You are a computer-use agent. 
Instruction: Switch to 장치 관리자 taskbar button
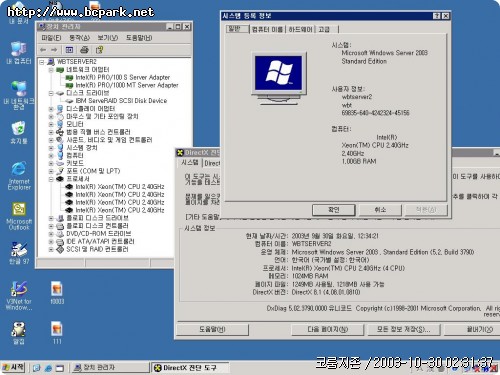[x=110, y=368]
